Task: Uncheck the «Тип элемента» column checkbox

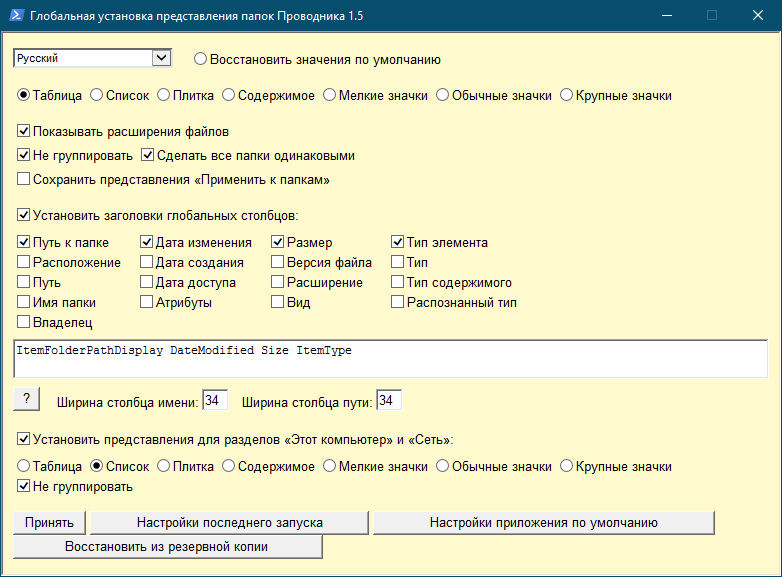Action: point(397,243)
